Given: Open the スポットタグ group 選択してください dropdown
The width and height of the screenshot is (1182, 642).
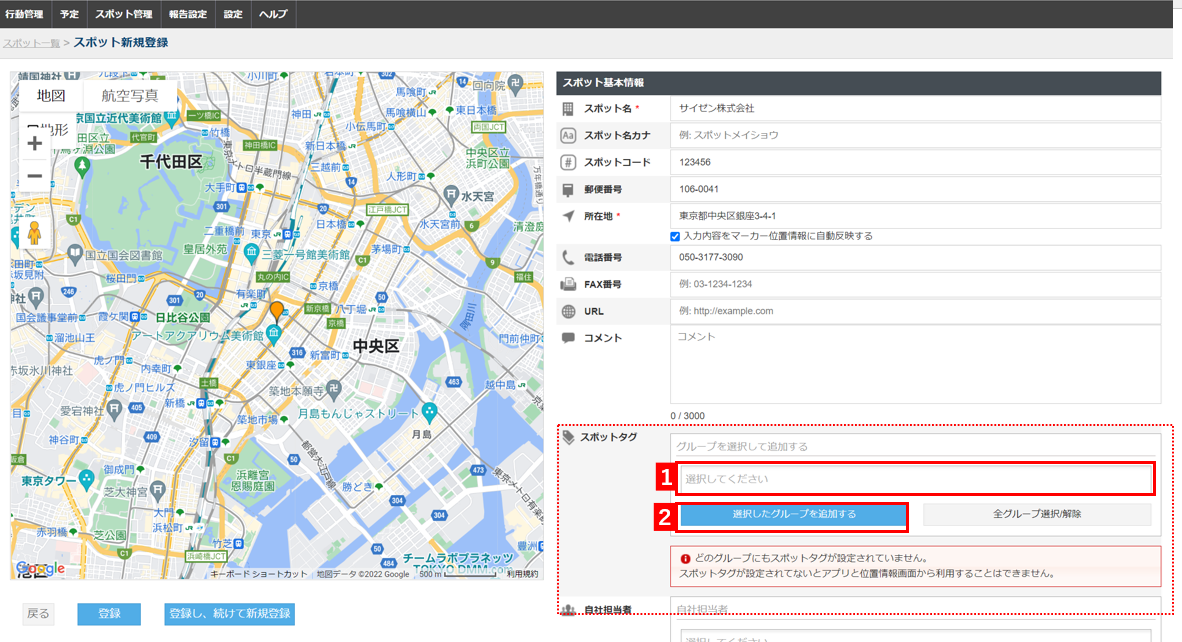Looking at the screenshot, I should [x=915, y=478].
